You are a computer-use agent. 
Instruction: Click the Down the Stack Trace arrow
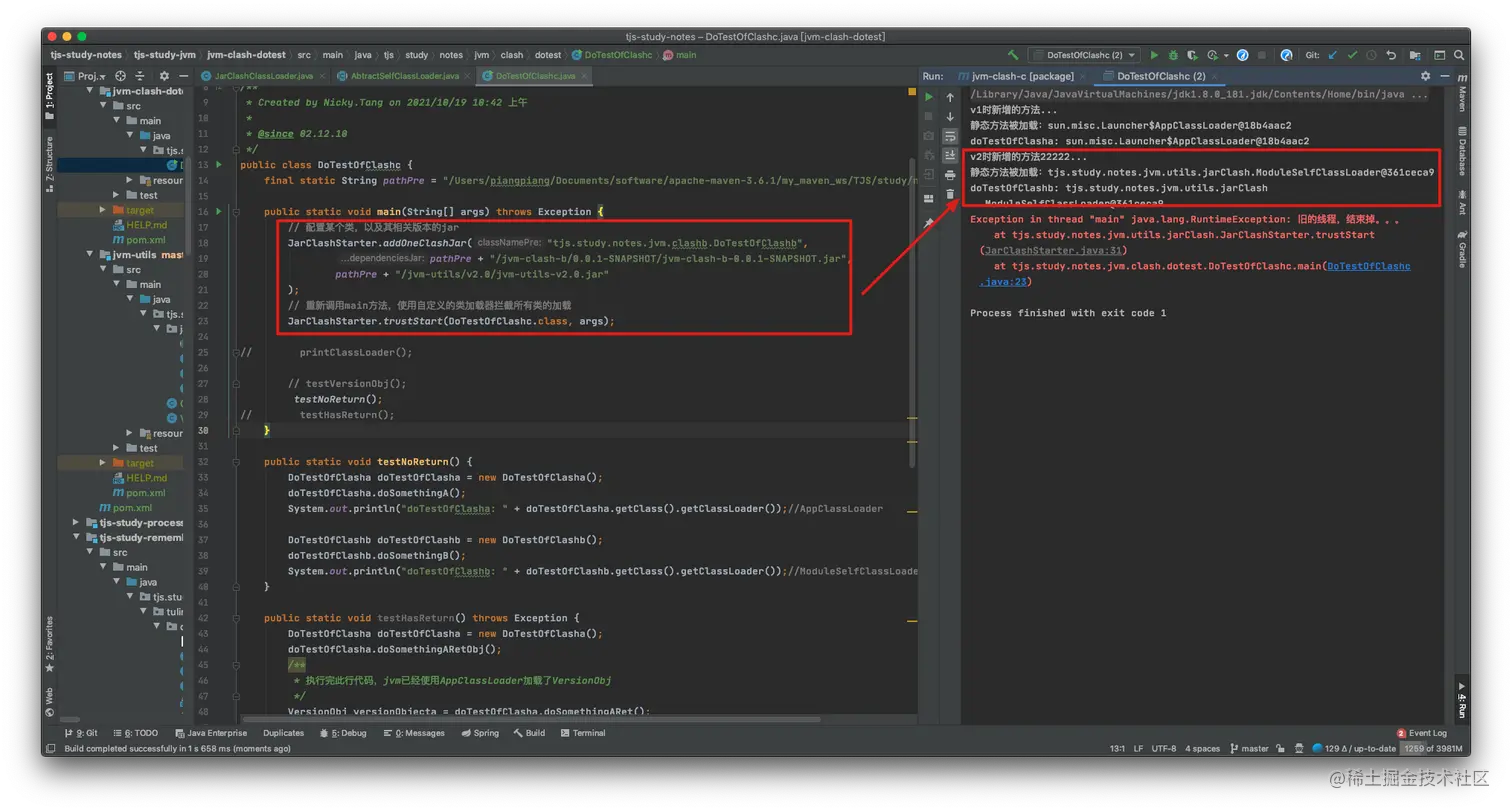point(950,116)
